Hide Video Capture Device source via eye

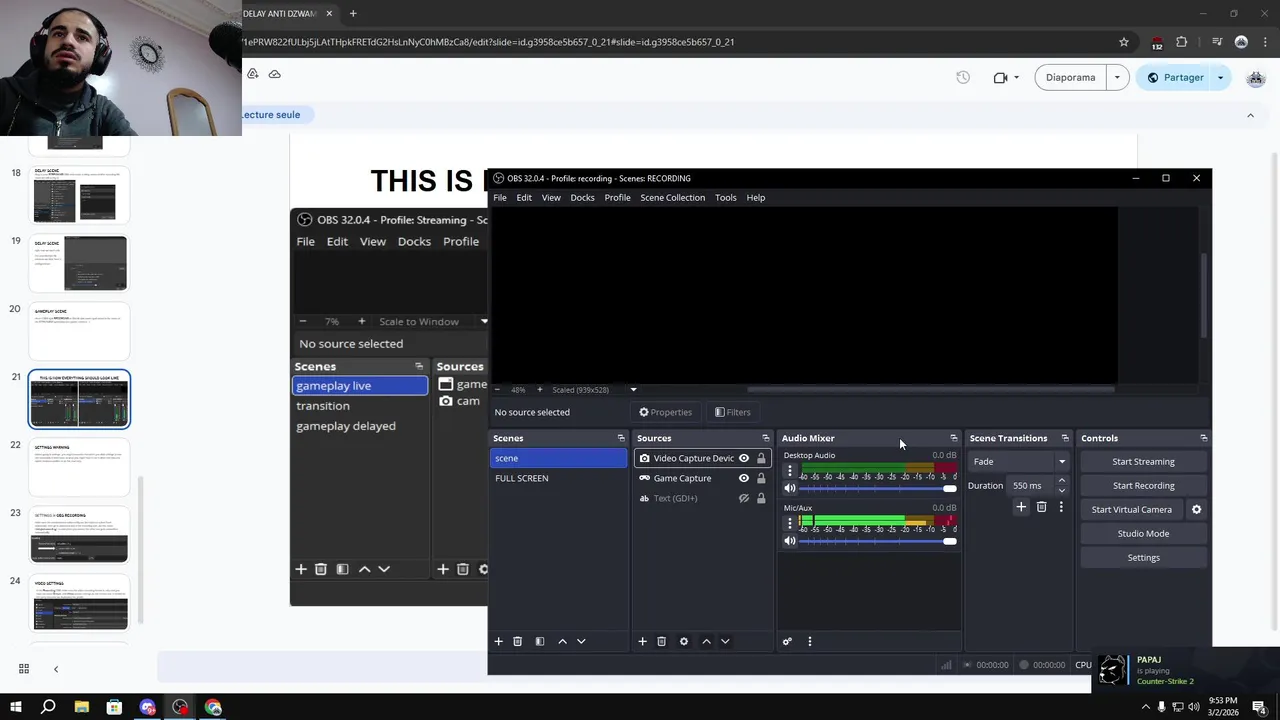[x=744, y=458]
